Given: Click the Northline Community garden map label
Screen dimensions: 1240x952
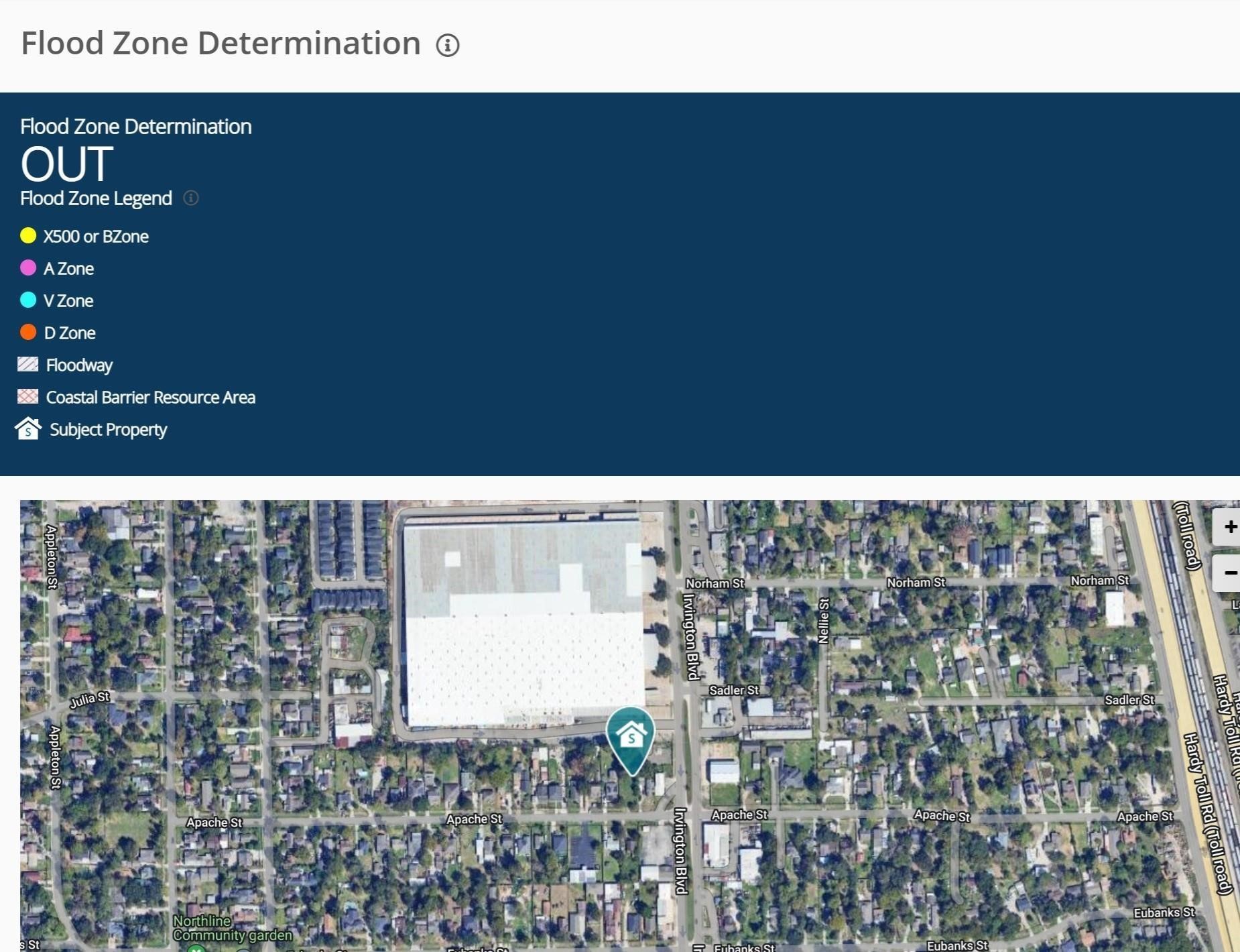Looking at the screenshot, I should pyautogui.click(x=232, y=928).
